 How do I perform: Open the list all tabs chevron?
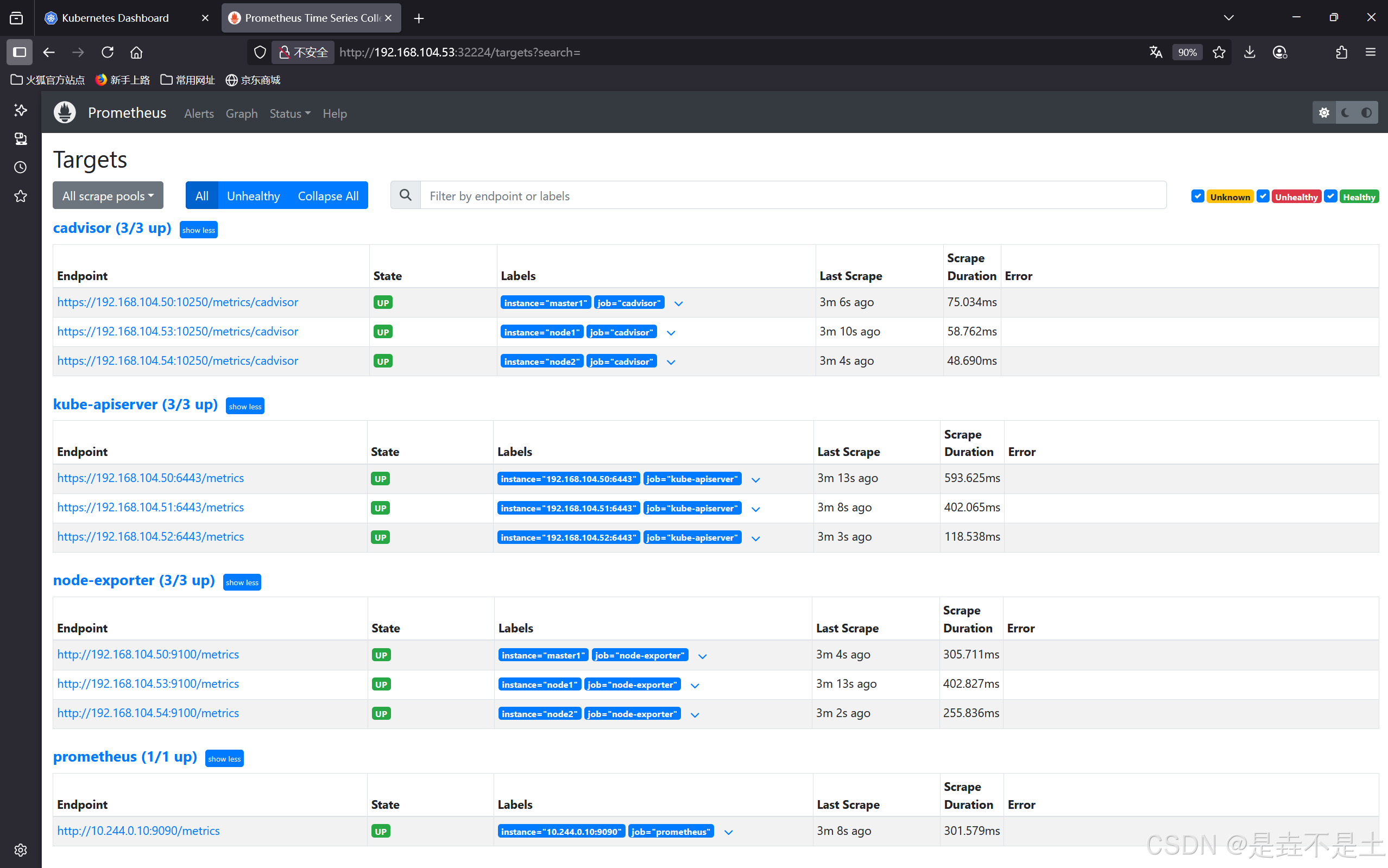click(x=1228, y=18)
